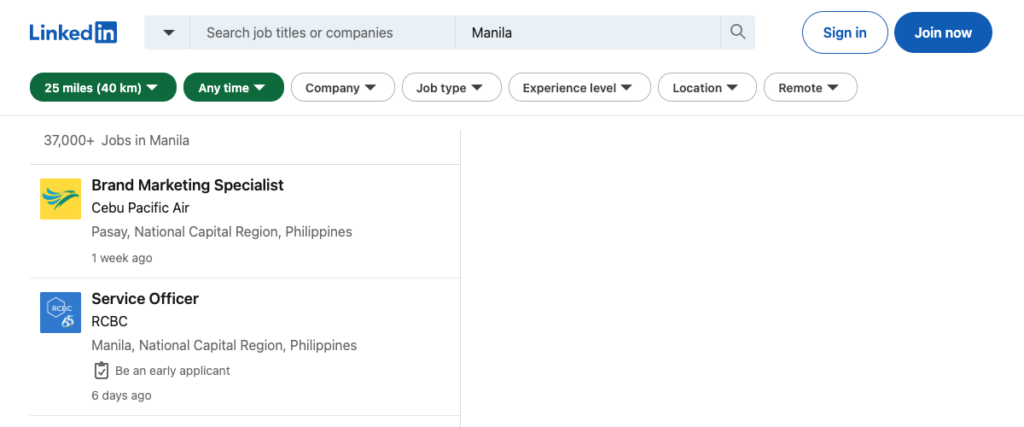Viewport: 1024px width, 427px height.
Task: Click the Sign in button
Action: pyautogui.click(x=844, y=33)
